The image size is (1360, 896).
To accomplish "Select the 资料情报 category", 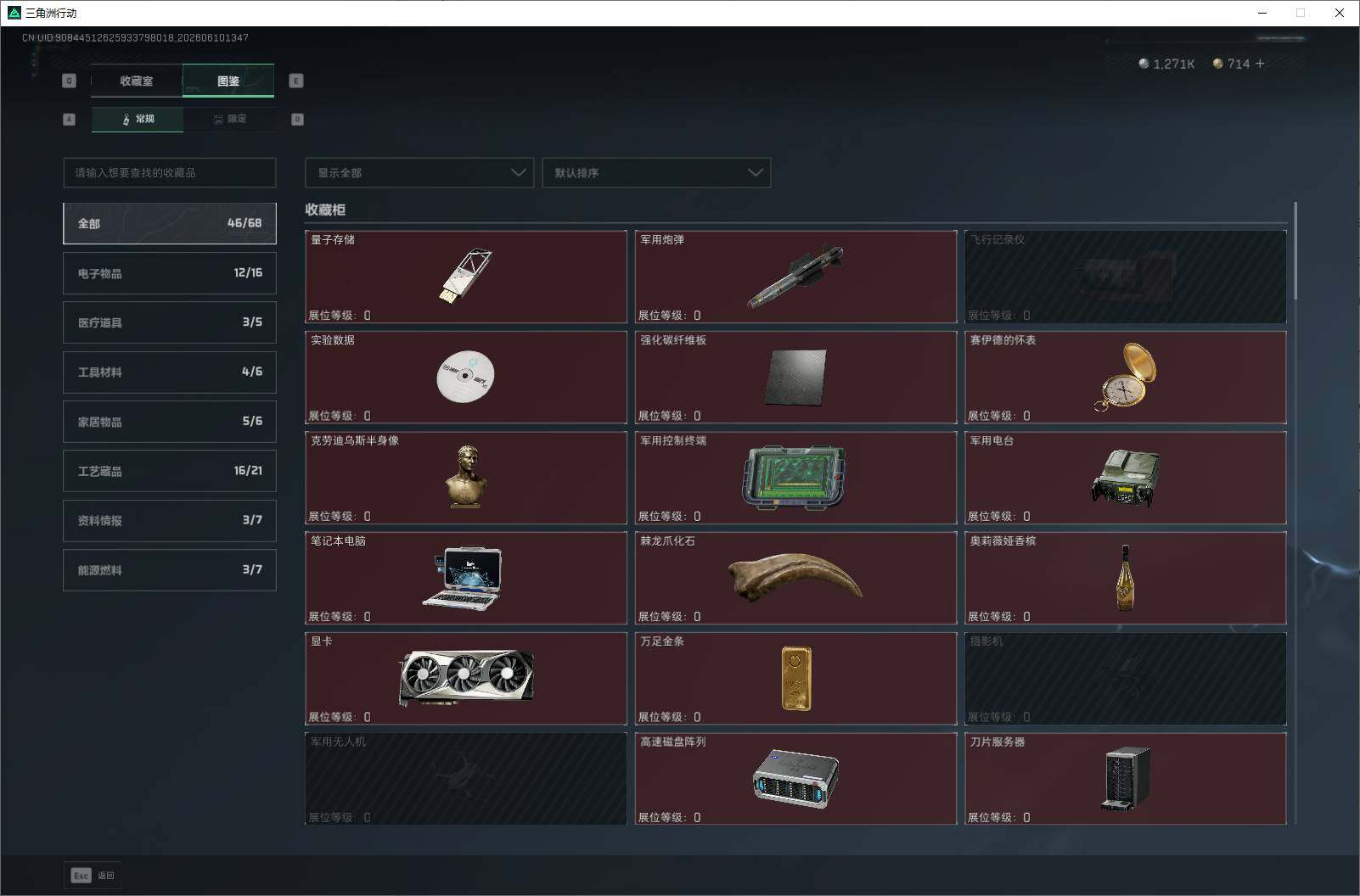I will 170,520.
